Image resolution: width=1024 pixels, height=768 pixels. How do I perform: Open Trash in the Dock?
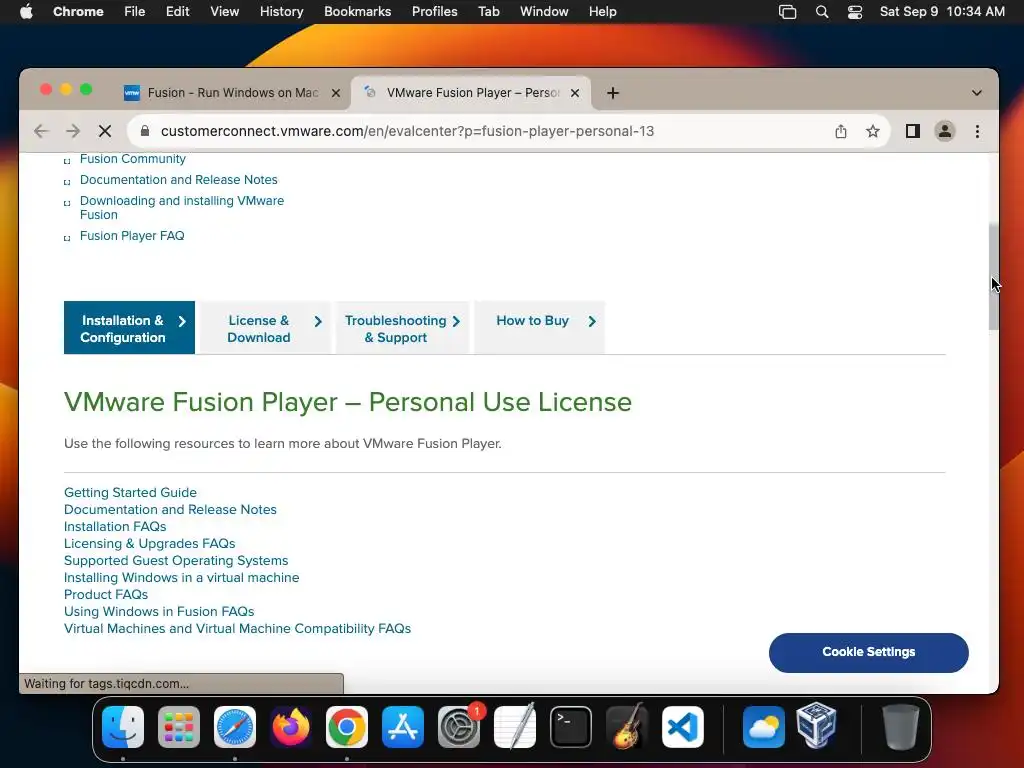(901, 727)
